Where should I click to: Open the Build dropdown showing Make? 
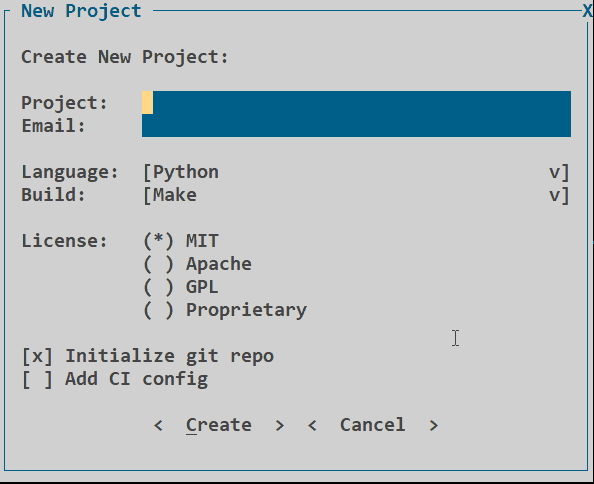coord(356,195)
